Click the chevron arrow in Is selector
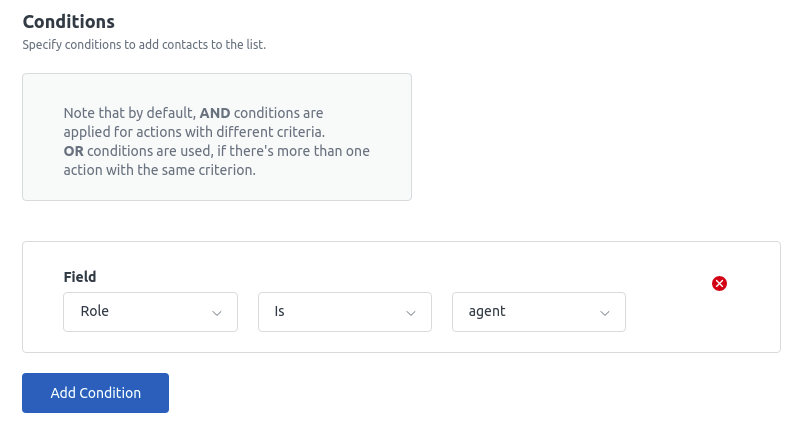 [411, 313]
